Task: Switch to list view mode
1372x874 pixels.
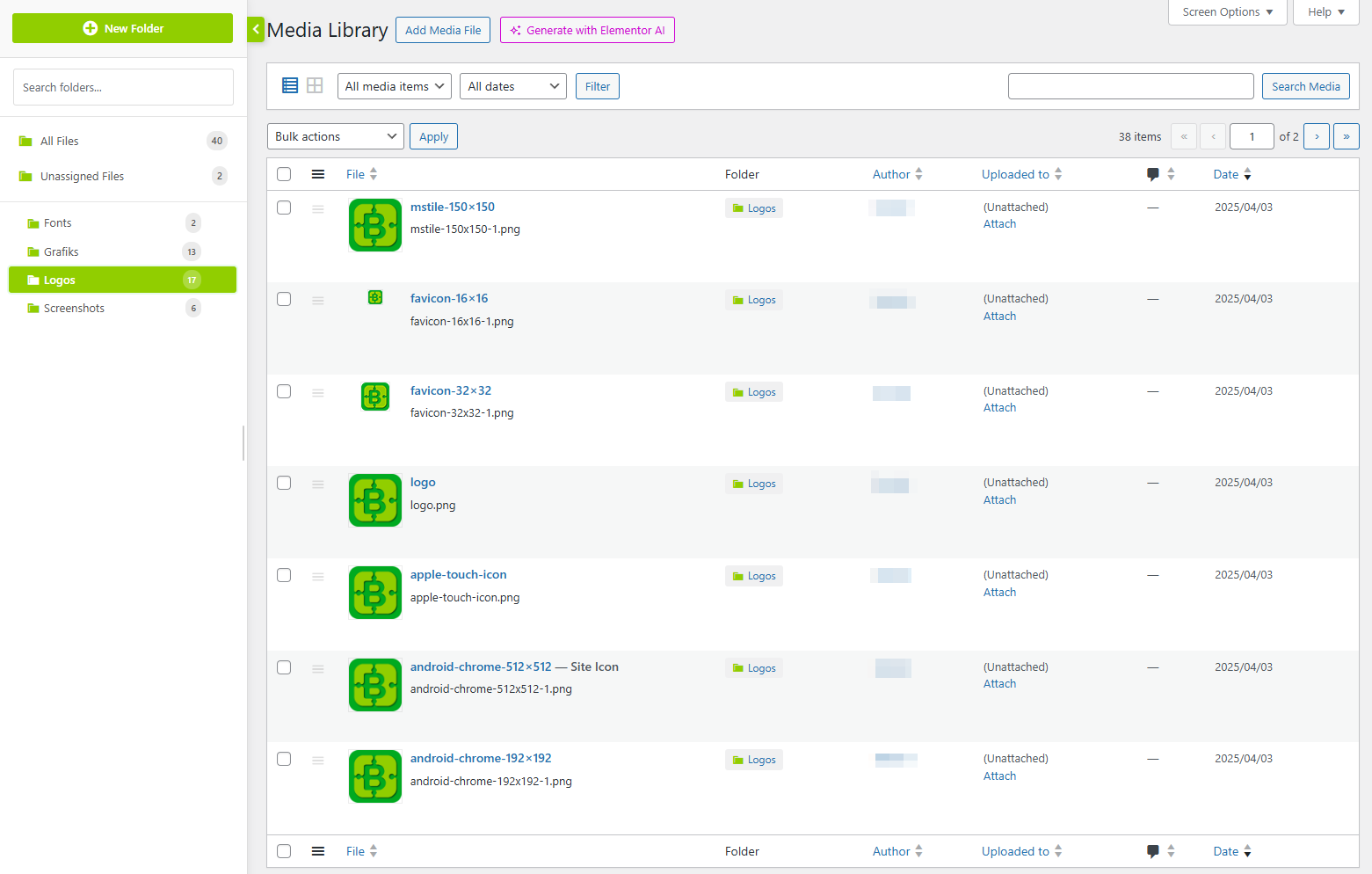Action: click(x=290, y=85)
